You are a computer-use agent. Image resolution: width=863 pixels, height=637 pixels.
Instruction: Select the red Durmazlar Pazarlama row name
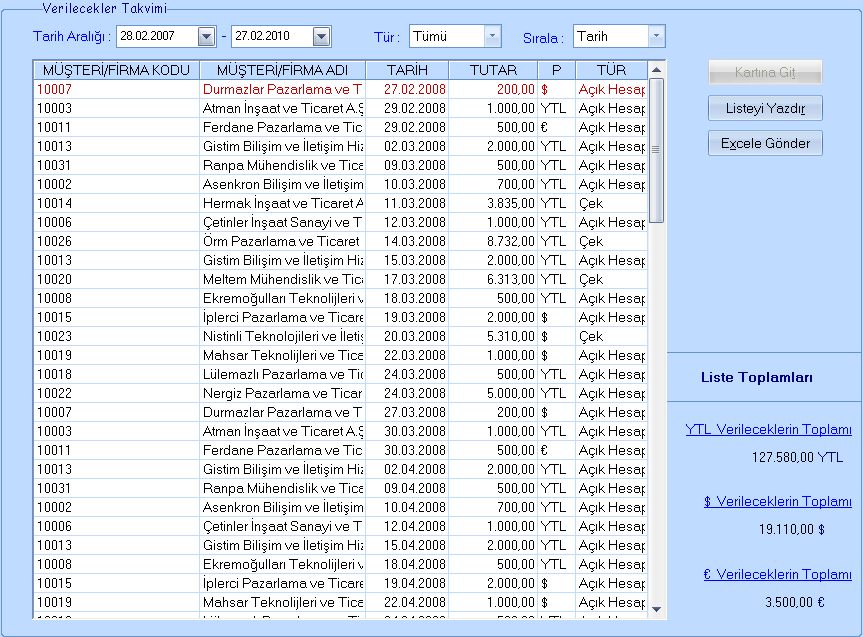click(x=282, y=90)
